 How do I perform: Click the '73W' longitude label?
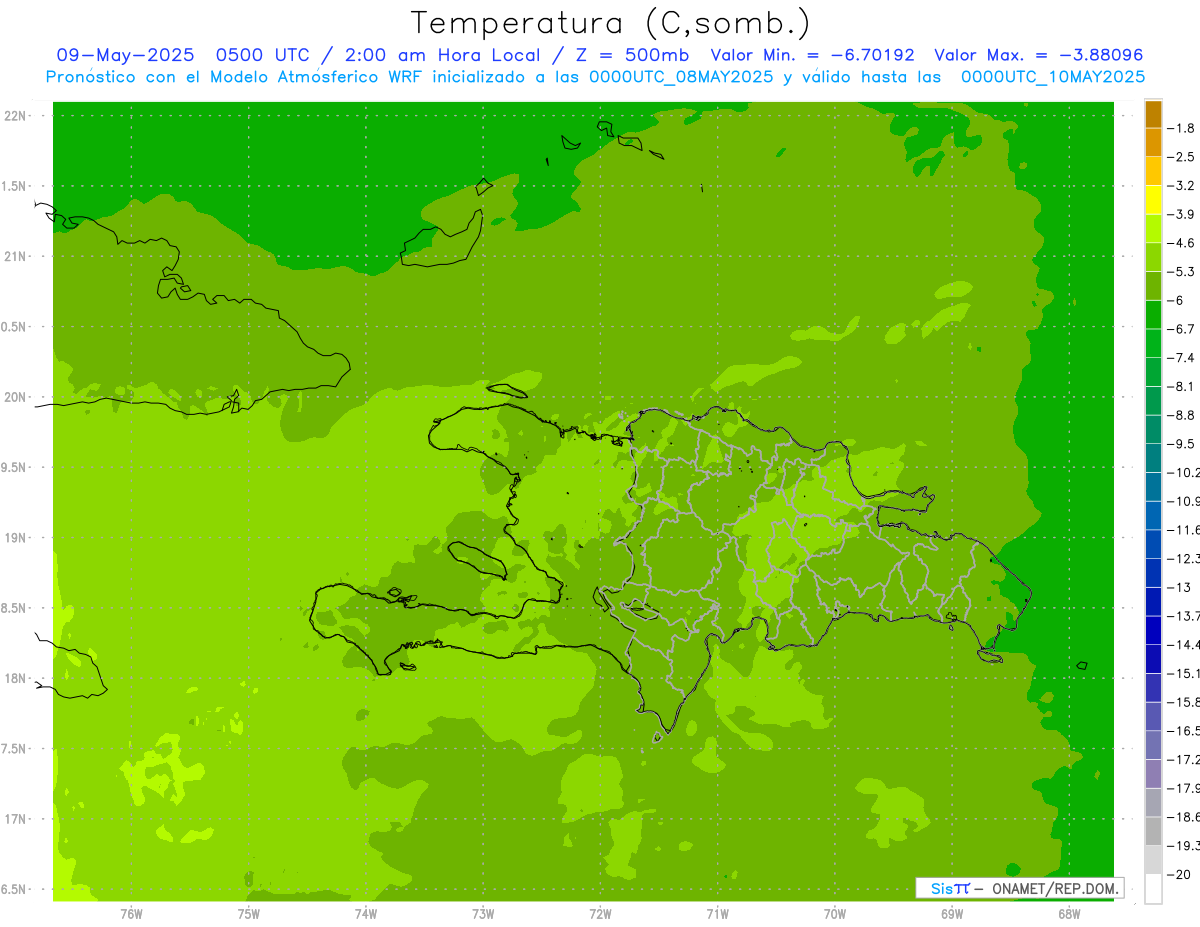(483, 914)
